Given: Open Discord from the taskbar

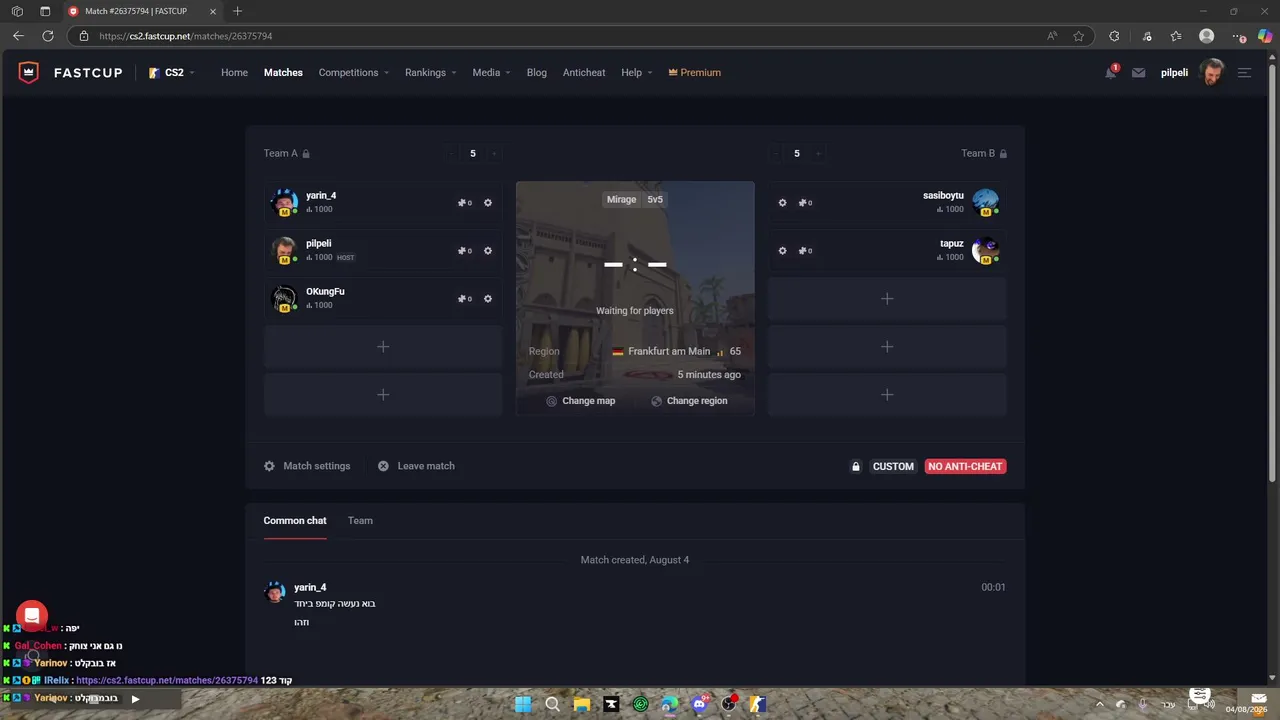Looking at the screenshot, I should (x=700, y=704).
